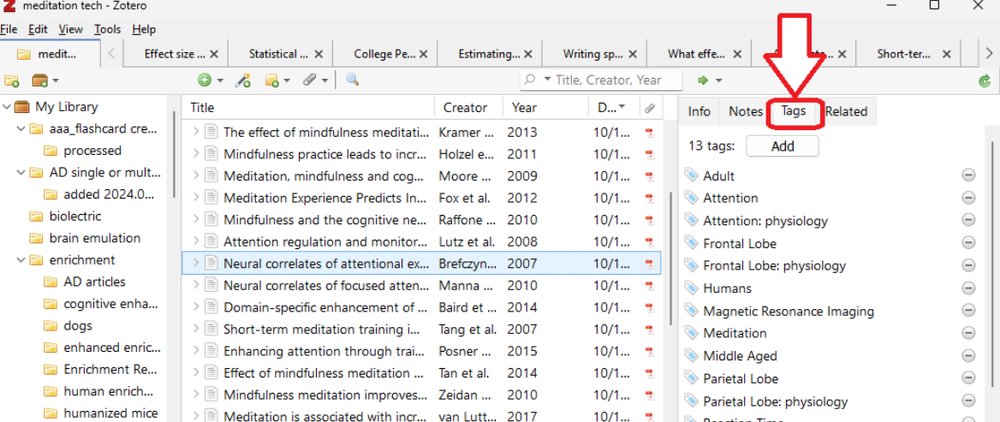Click the green New Item icon
The image size is (1000, 422).
pyautogui.click(x=205, y=80)
